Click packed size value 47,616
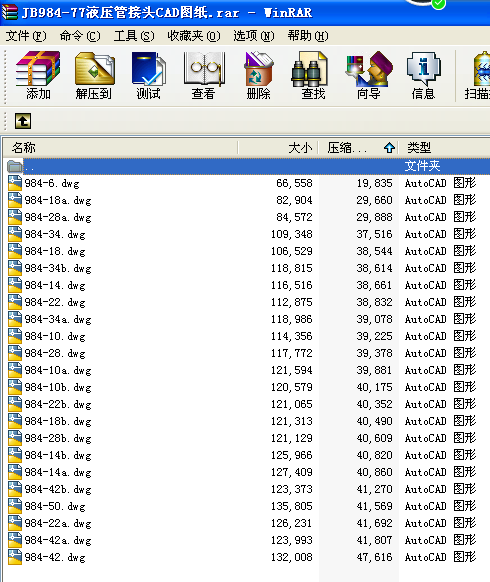The width and height of the screenshot is (490, 582). (375, 557)
